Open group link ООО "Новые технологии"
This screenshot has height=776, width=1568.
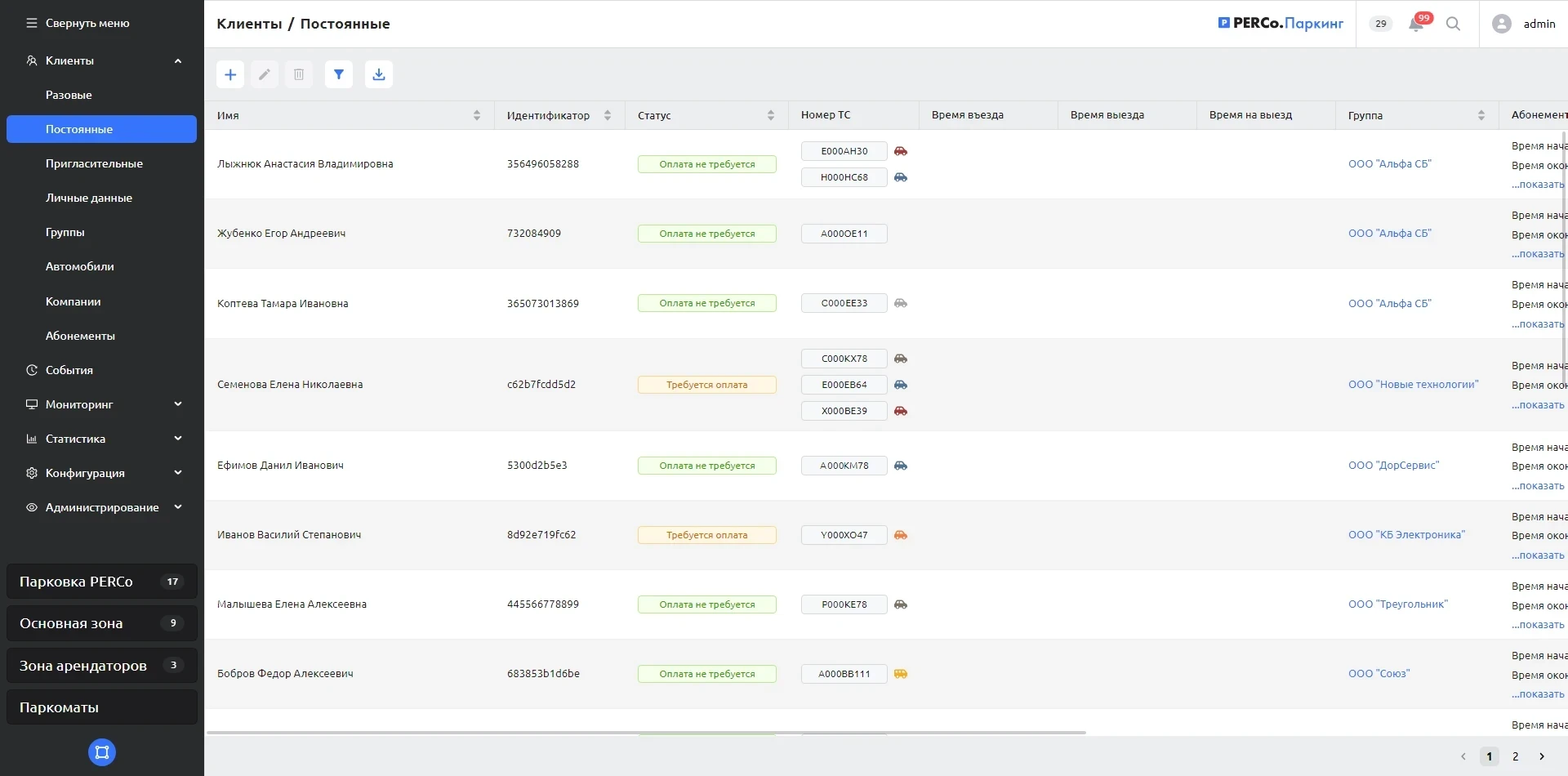[1413, 385]
